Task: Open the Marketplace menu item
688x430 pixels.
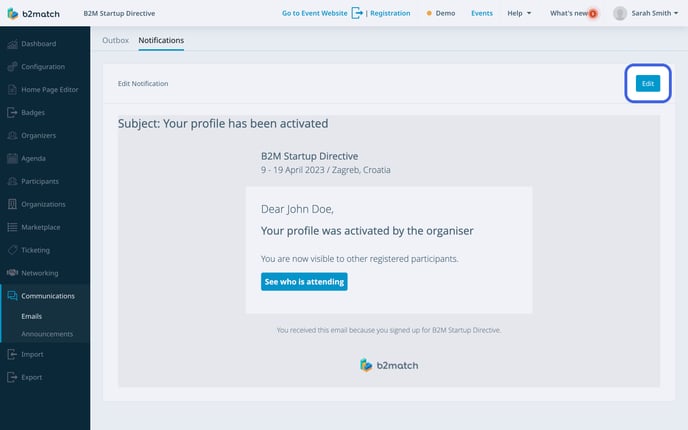Action: point(41,227)
